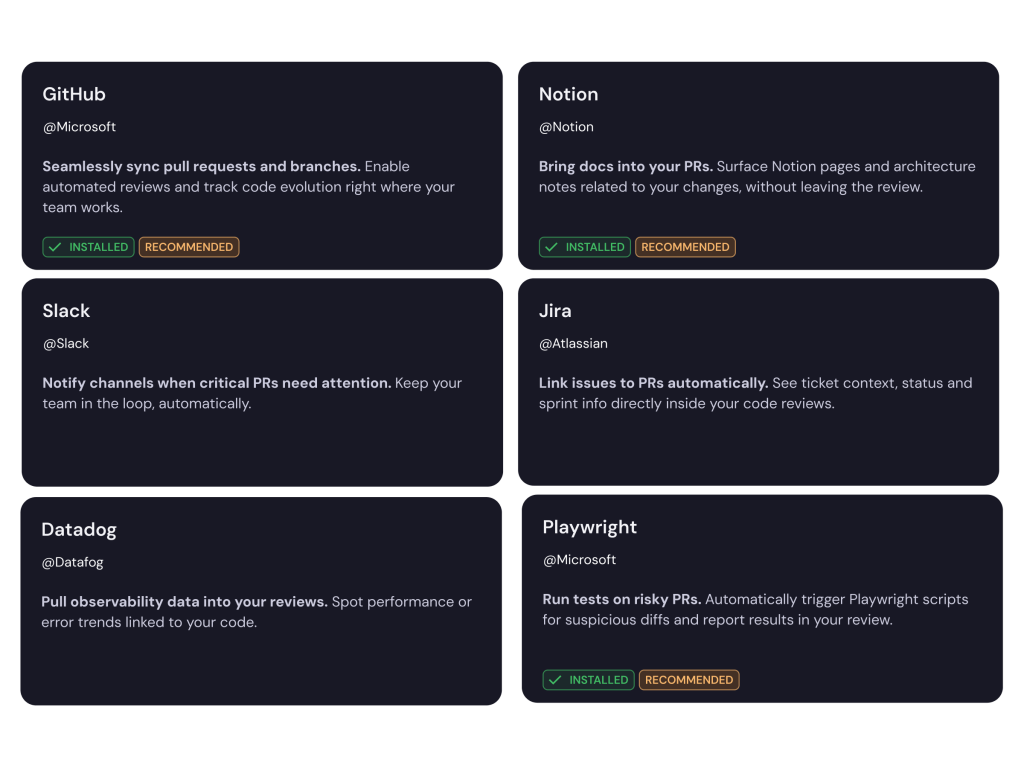This screenshot has width=1024, height=768.
Task: Click the @Datafog publisher handle
Action: click(72, 562)
